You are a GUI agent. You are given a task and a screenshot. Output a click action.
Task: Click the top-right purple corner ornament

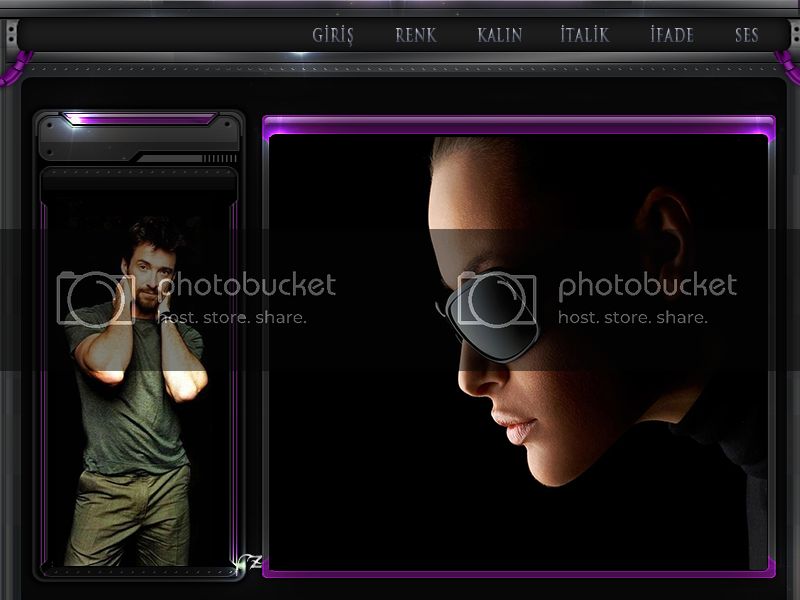pos(788,72)
